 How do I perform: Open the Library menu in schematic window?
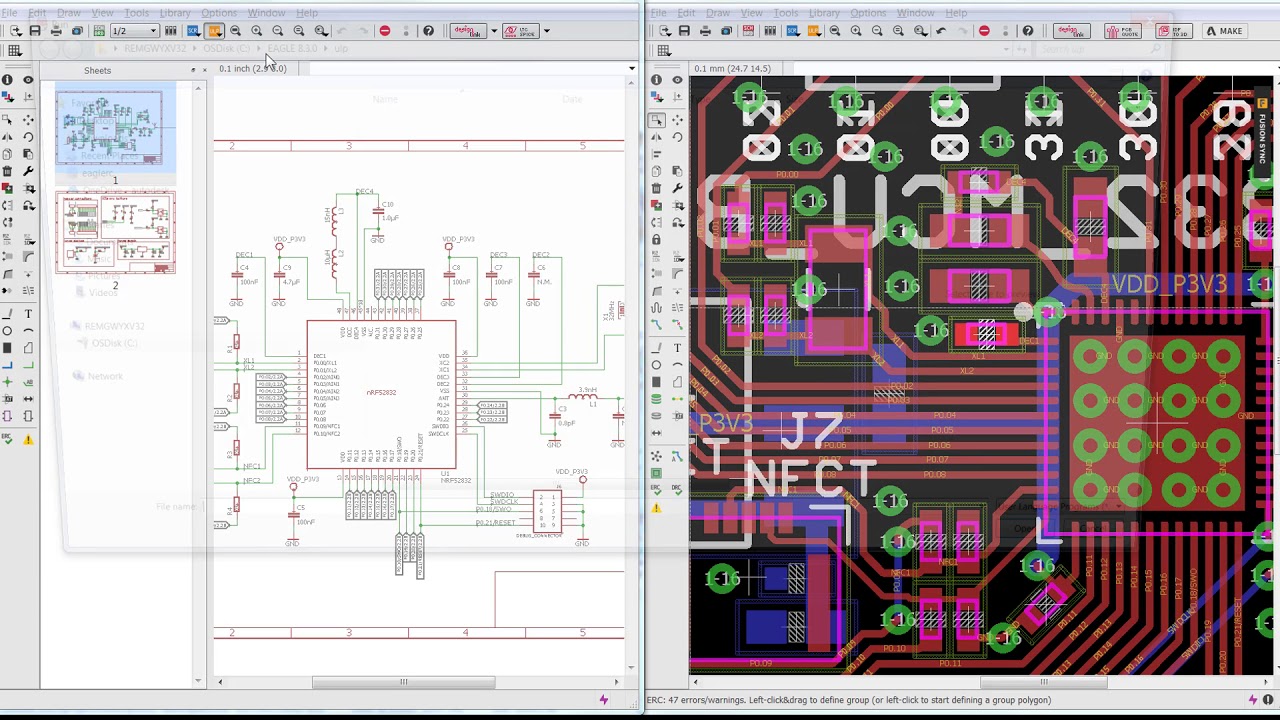coord(175,13)
